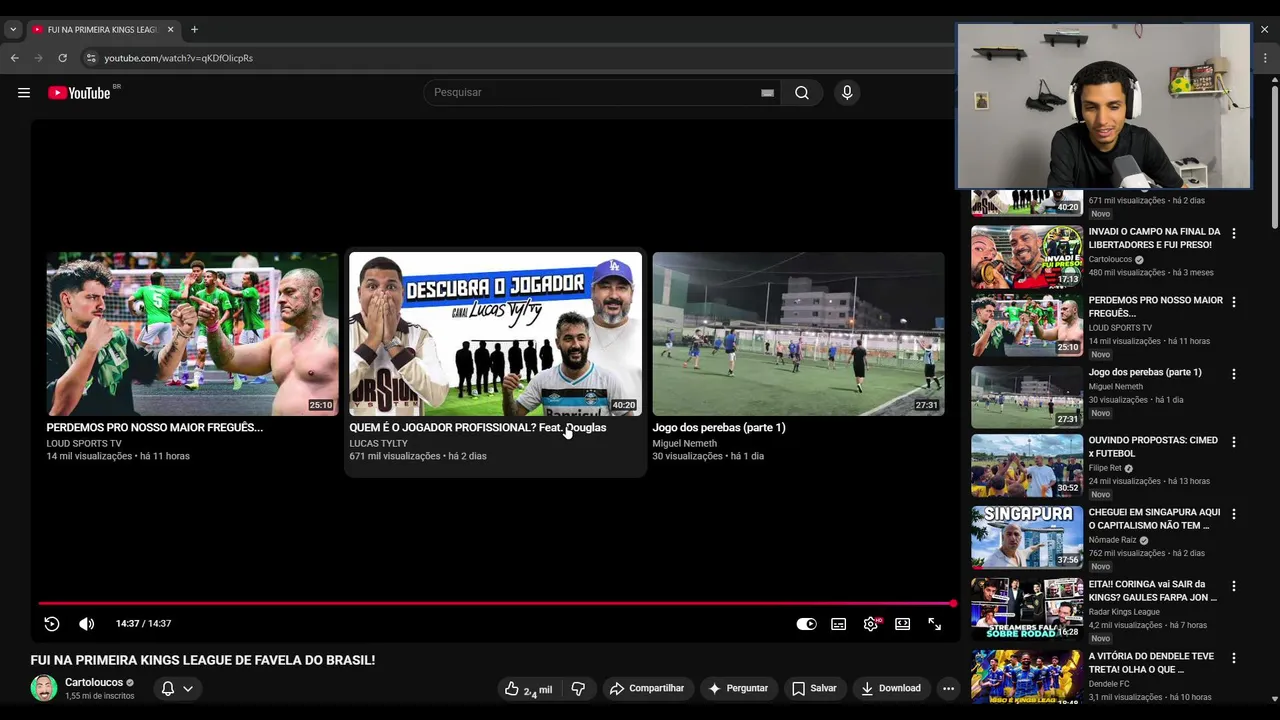
Task: Open options menu for sidebar PERDEMOS PRO NOSSO MAIOR video
Action: (x=1234, y=301)
